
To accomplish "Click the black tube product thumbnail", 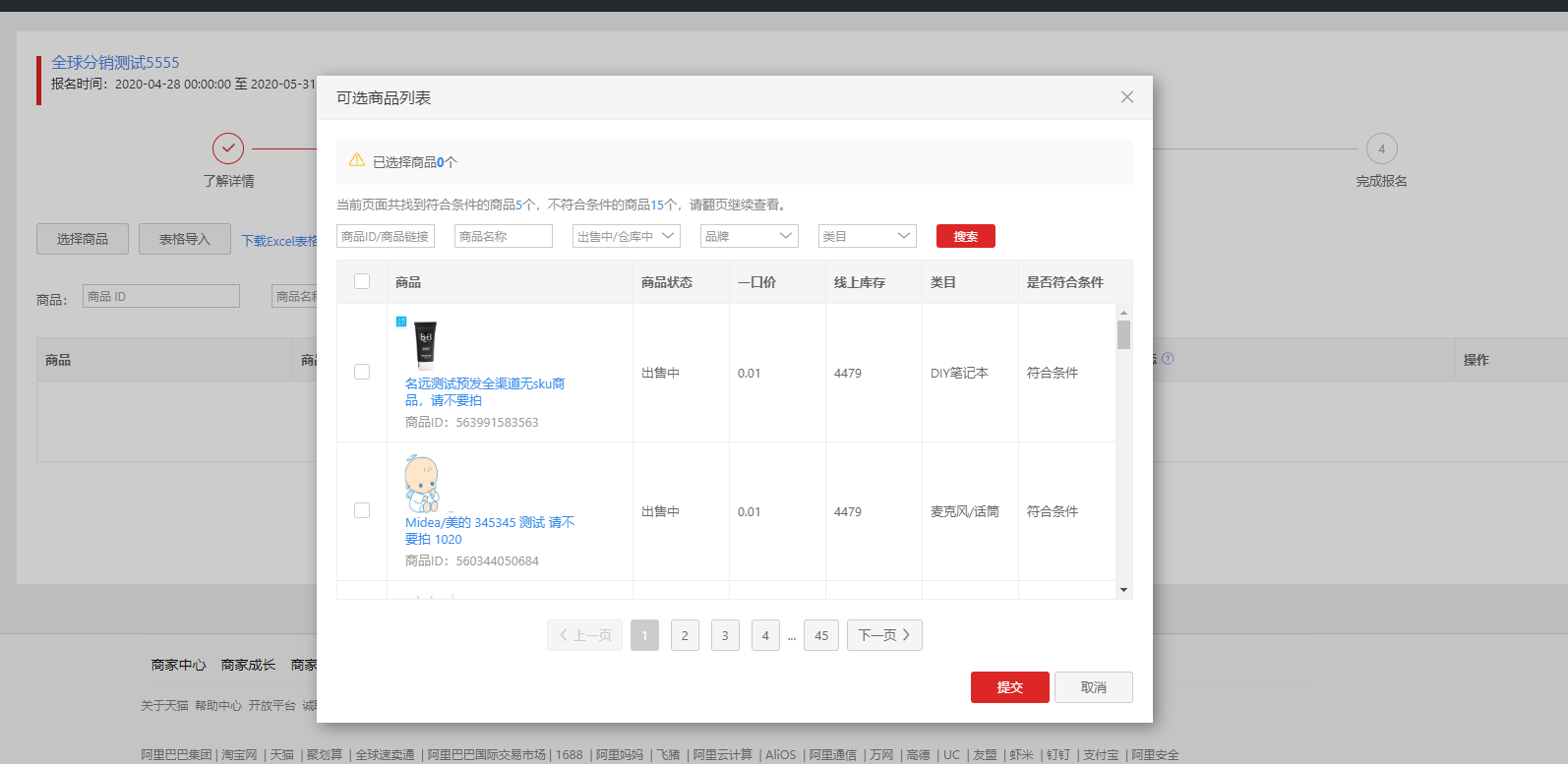I will (425, 345).
